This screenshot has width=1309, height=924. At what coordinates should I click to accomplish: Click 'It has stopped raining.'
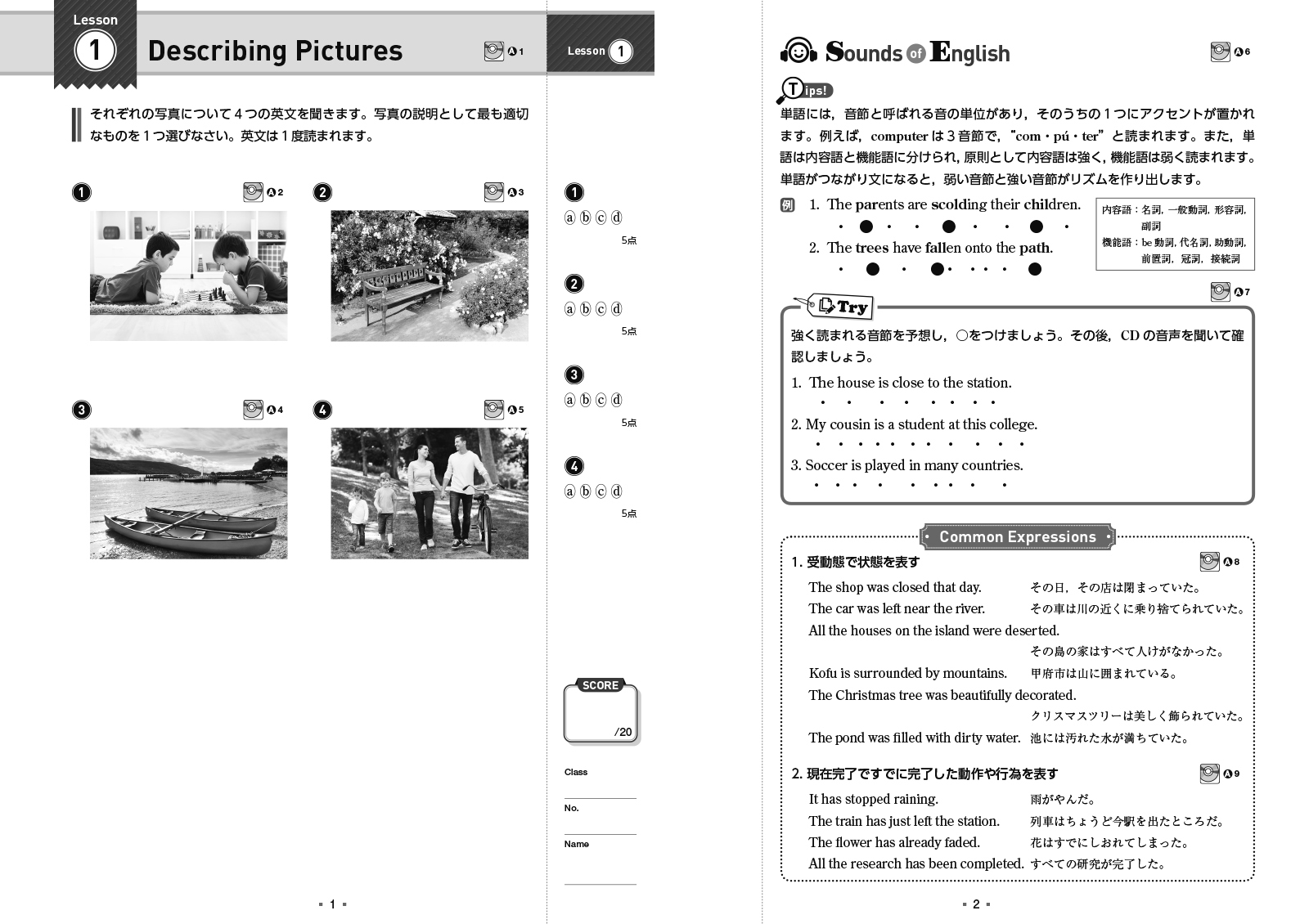tap(873, 799)
